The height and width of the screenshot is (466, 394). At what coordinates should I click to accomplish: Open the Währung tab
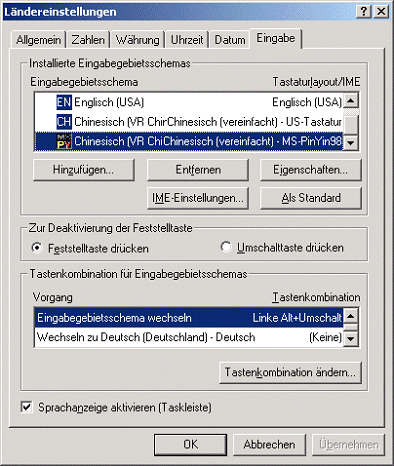[137, 40]
